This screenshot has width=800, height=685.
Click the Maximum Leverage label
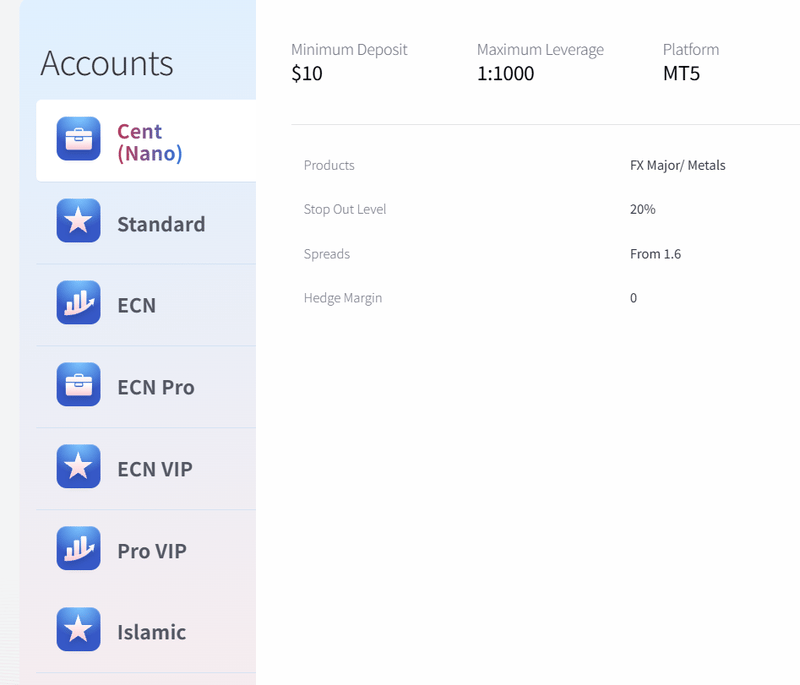click(x=540, y=49)
